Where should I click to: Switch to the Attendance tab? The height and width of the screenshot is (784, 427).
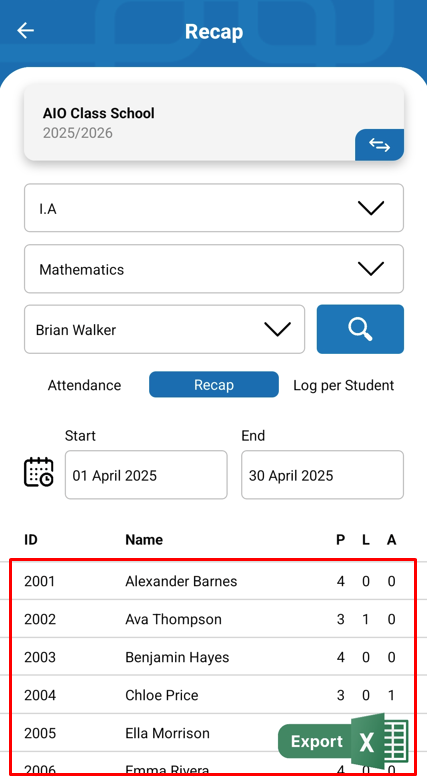pyautogui.click(x=84, y=385)
